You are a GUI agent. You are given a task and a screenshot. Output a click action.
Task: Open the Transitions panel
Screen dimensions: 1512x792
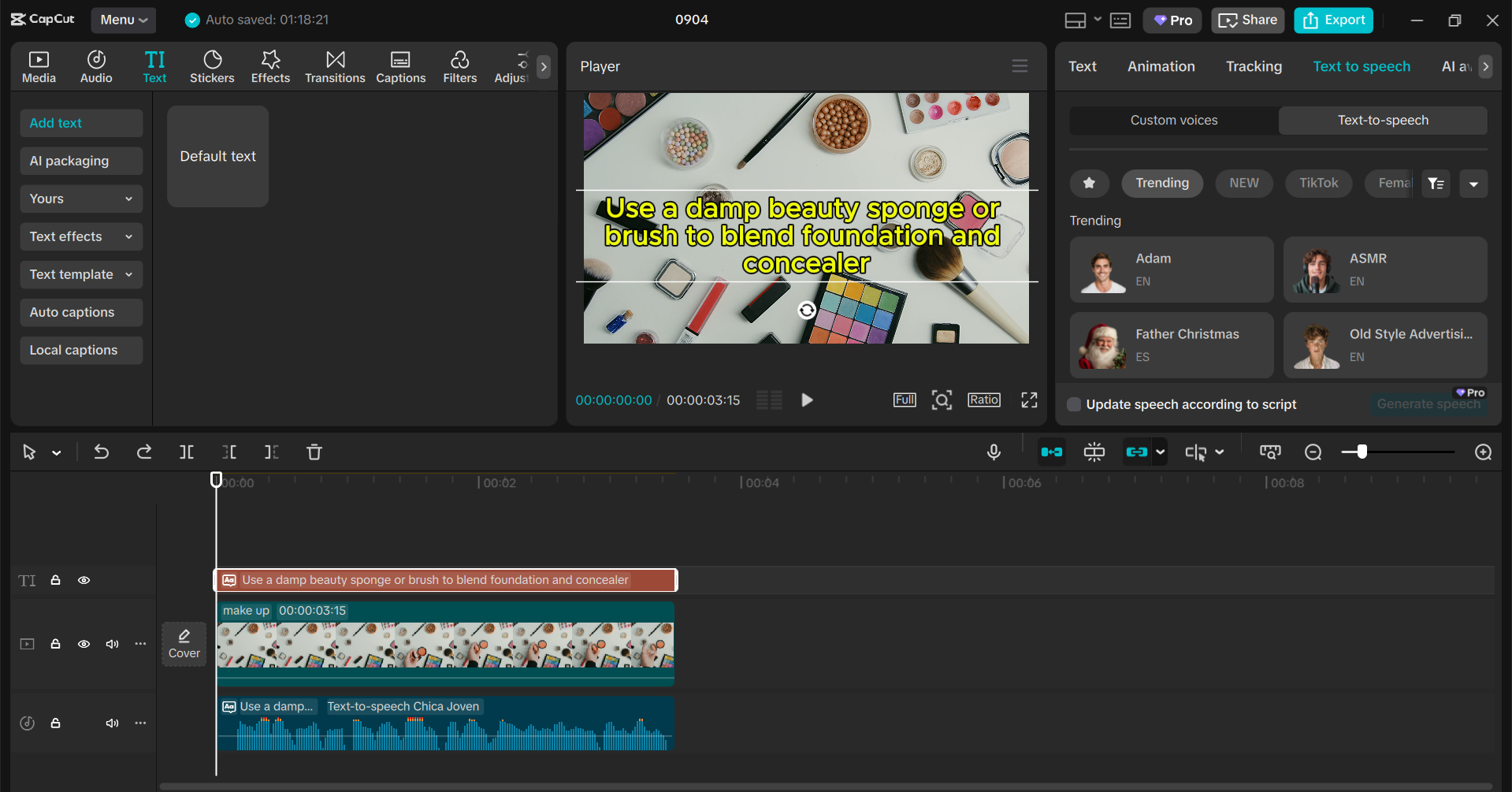coord(334,66)
